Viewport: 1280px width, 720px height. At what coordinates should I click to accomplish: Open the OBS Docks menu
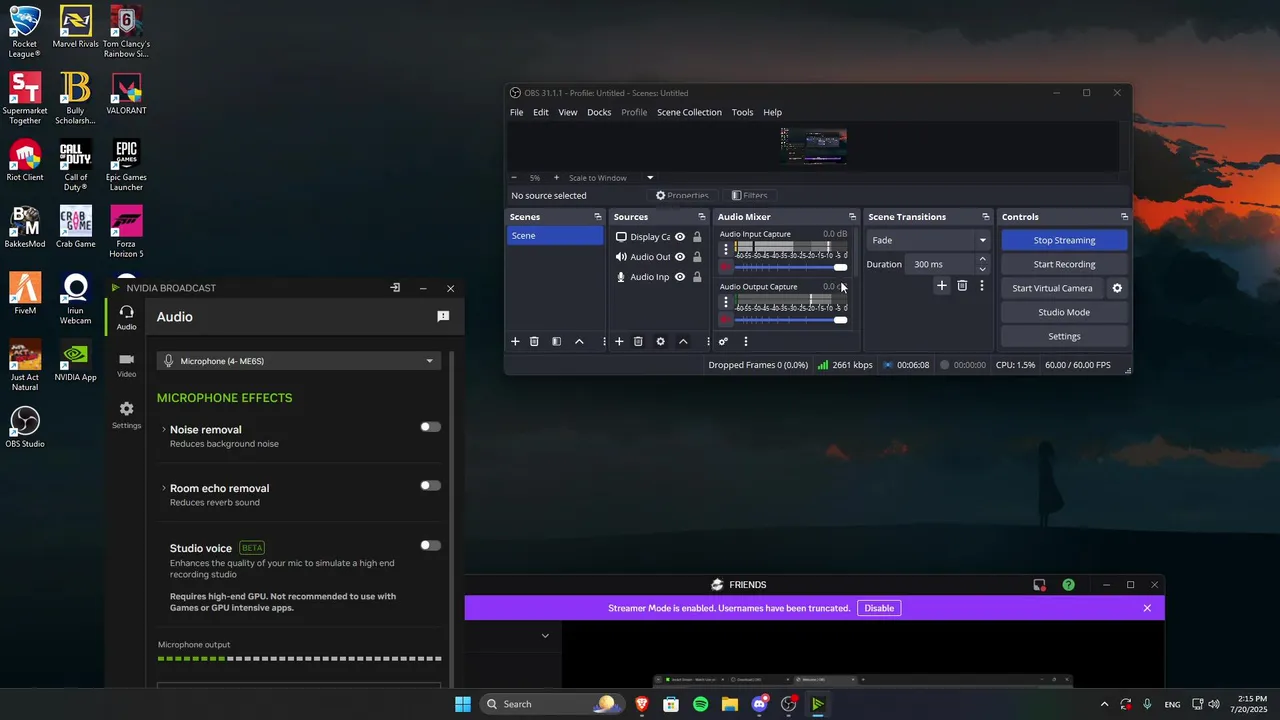click(x=599, y=112)
